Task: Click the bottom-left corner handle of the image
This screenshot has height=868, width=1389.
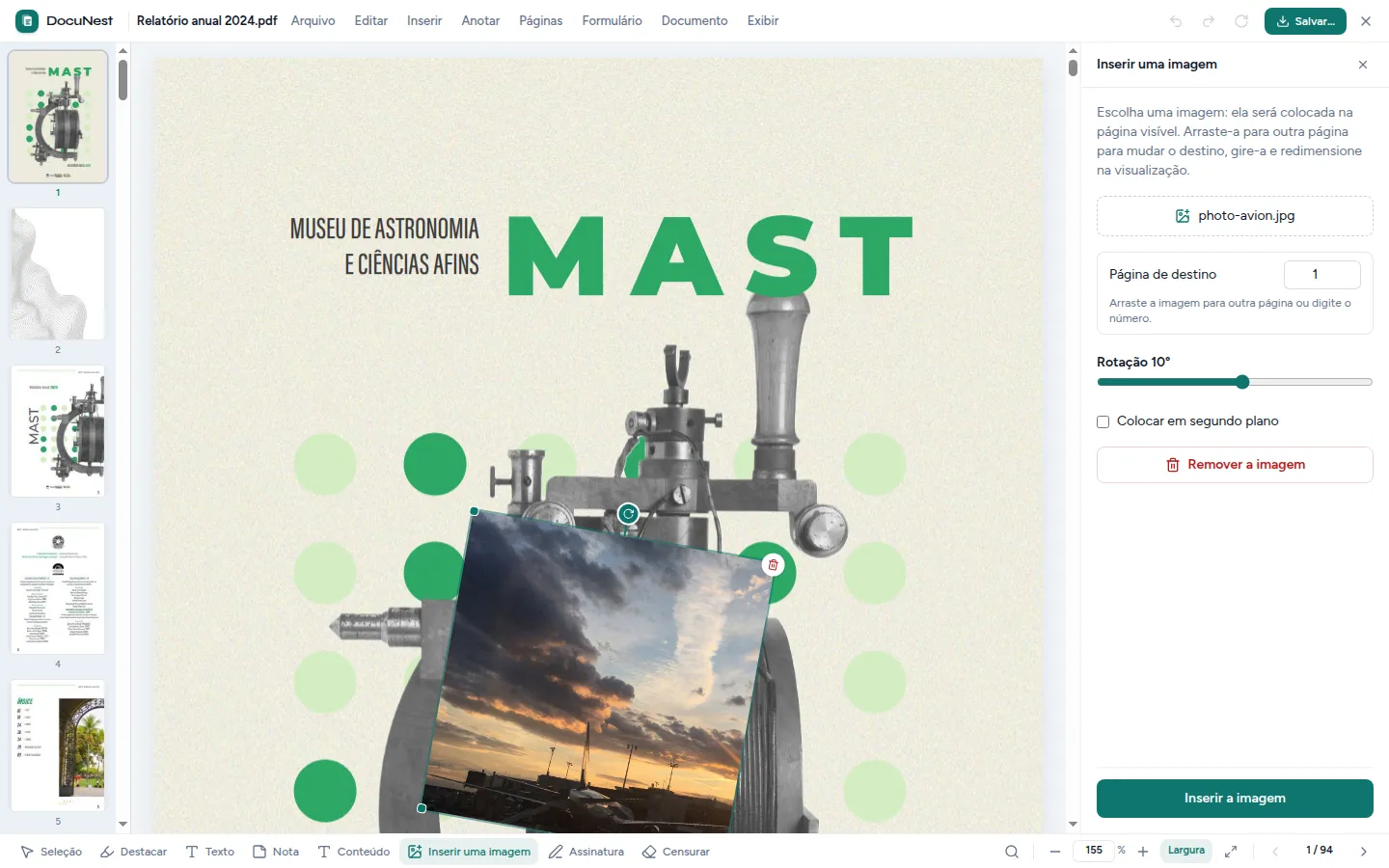Action: coord(422,808)
